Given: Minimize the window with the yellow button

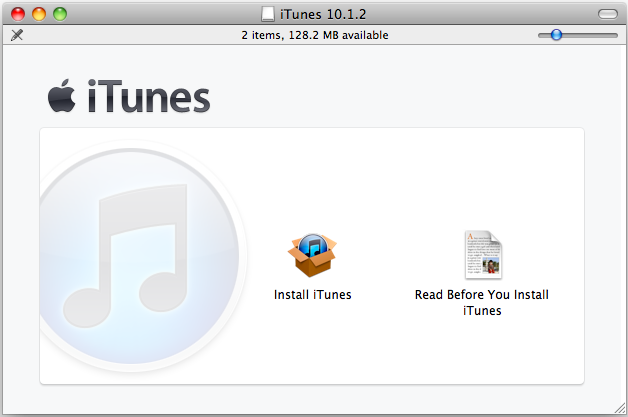Looking at the screenshot, I should coord(39,14).
